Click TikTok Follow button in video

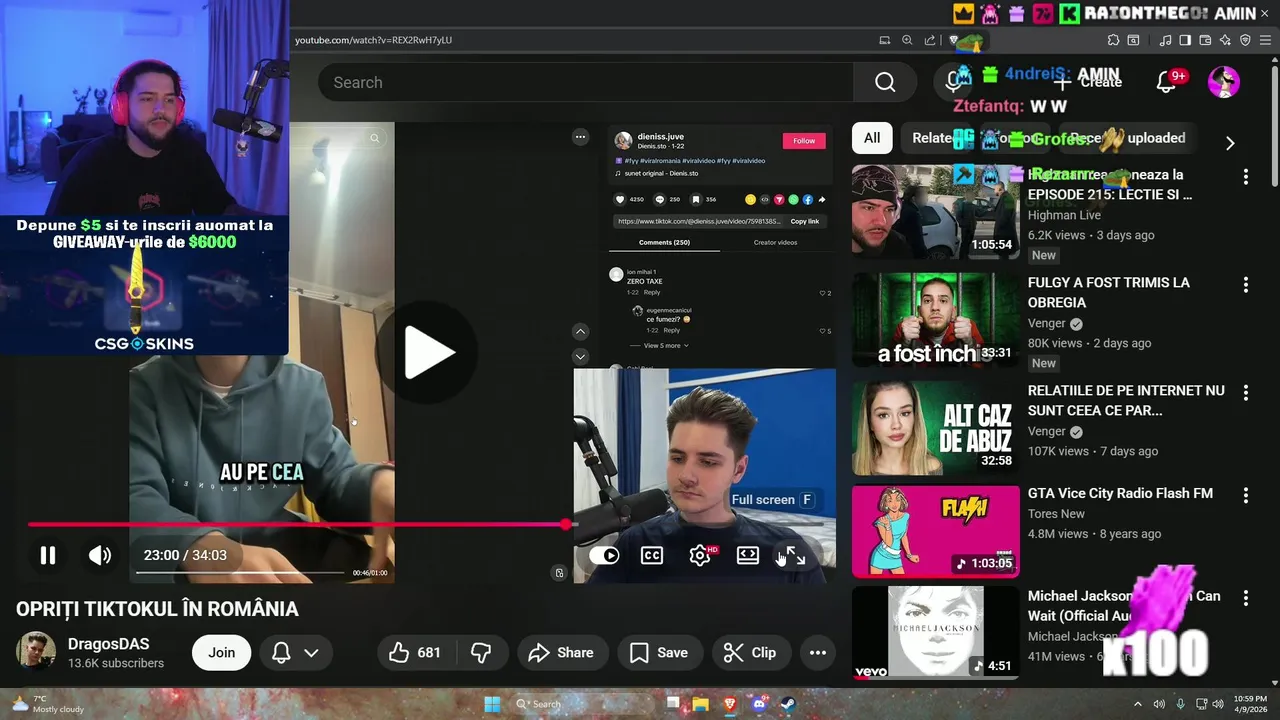click(x=804, y=141)
